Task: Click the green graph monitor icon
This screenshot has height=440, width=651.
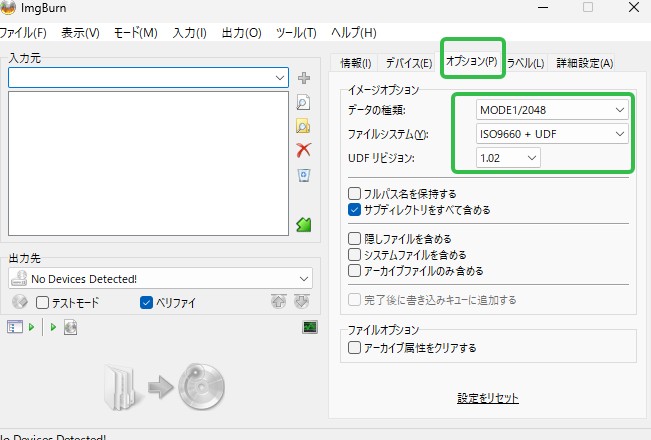Action: click(310, 327)
